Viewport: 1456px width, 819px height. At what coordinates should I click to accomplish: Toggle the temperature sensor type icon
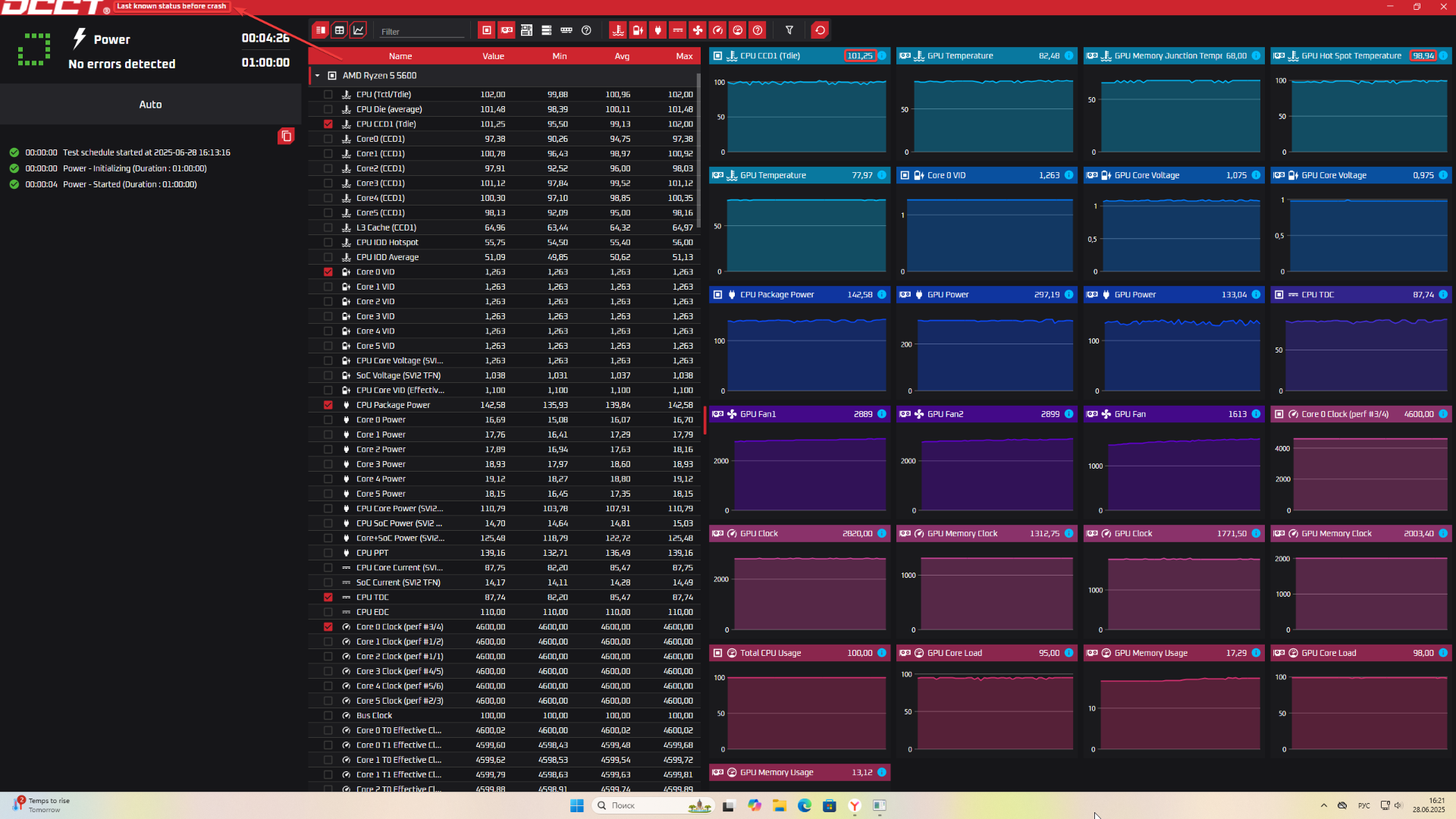tap(618, 30)
